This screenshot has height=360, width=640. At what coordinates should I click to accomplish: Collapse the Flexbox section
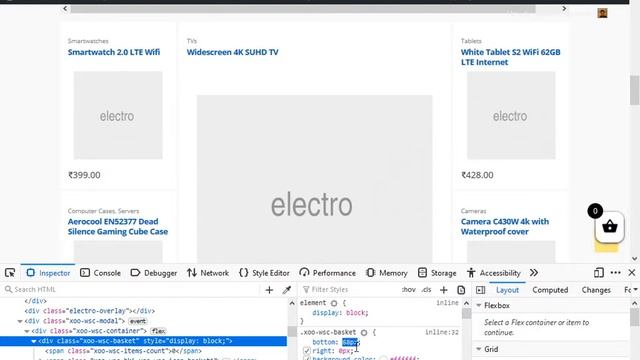[479, 305]
